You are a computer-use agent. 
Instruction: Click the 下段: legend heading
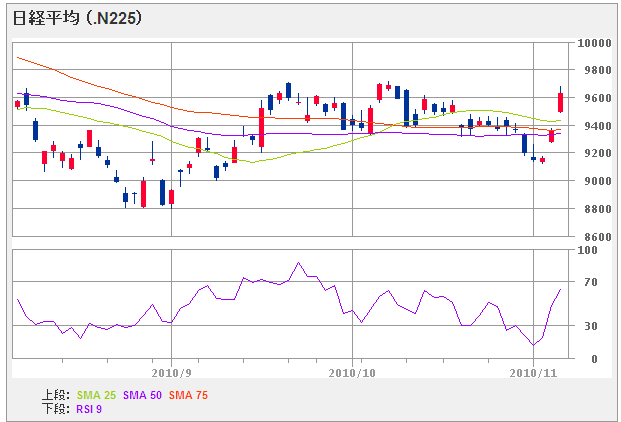pyautogui.click(x=56, y=409)
